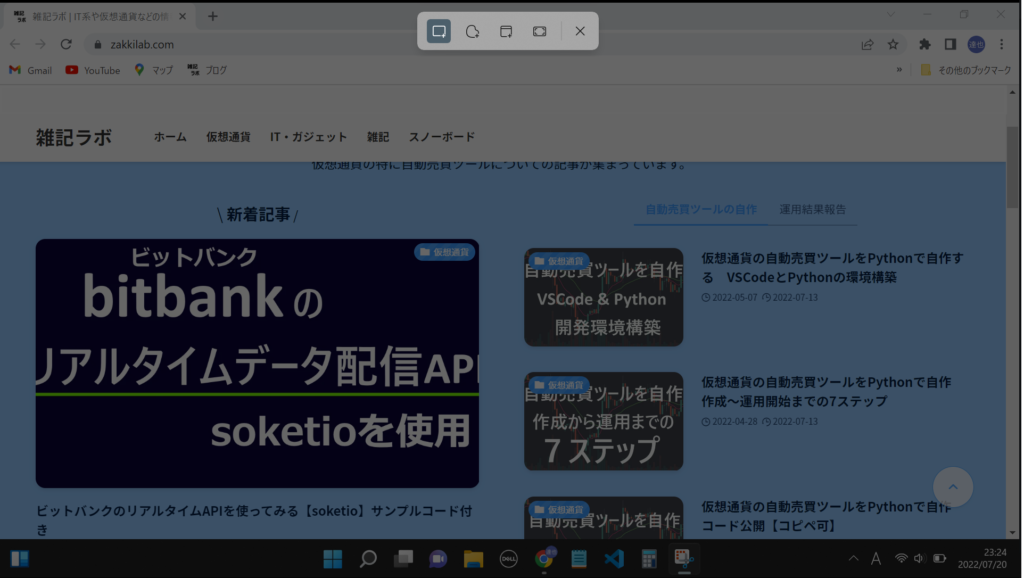Go forward in Chrome
The width and height of the screenshot is (1024, 578).
point(40,44)
